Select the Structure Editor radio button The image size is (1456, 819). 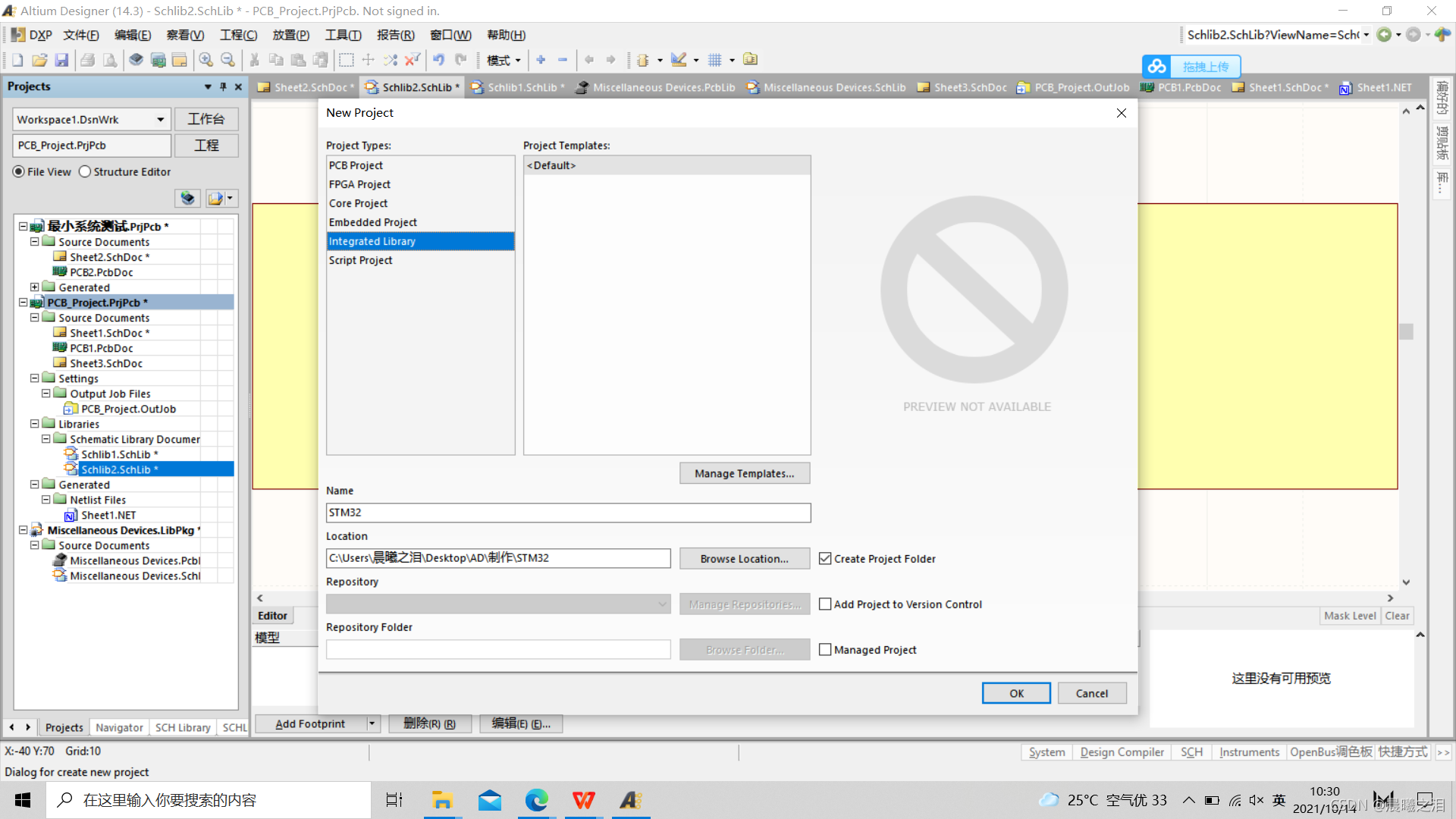coord(85,172)
